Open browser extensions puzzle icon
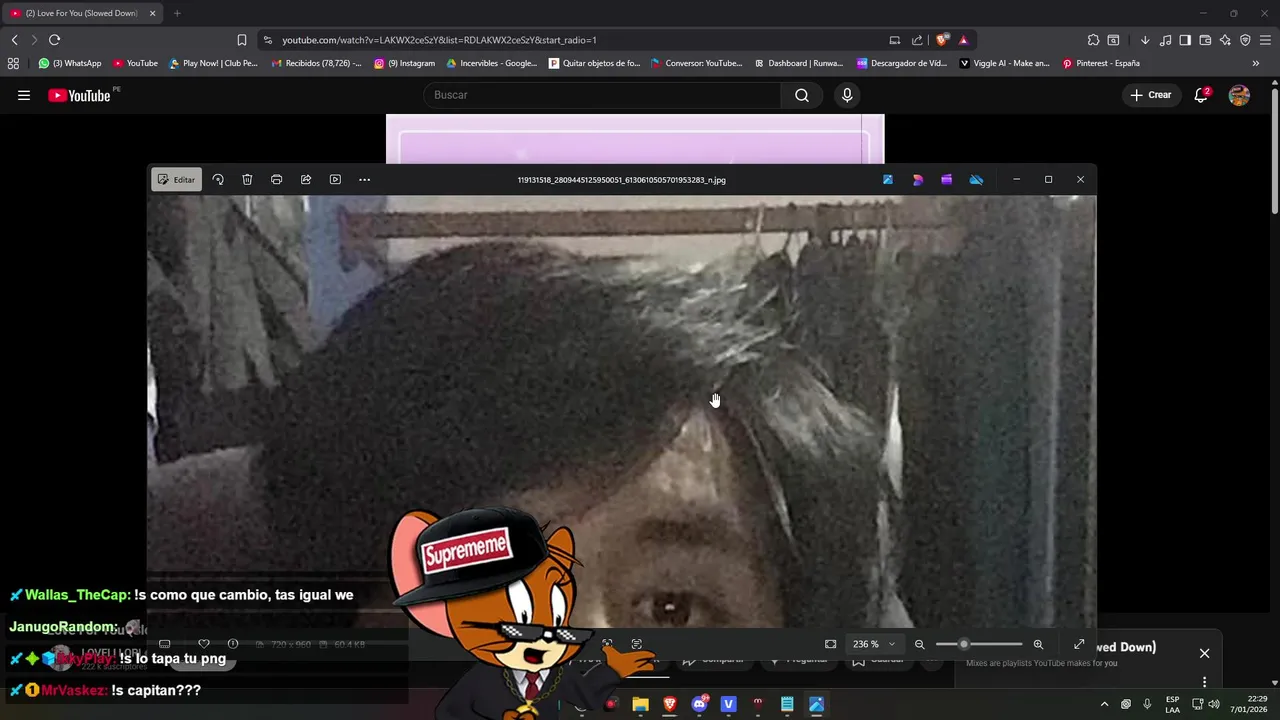 (x=1093, y=40)
